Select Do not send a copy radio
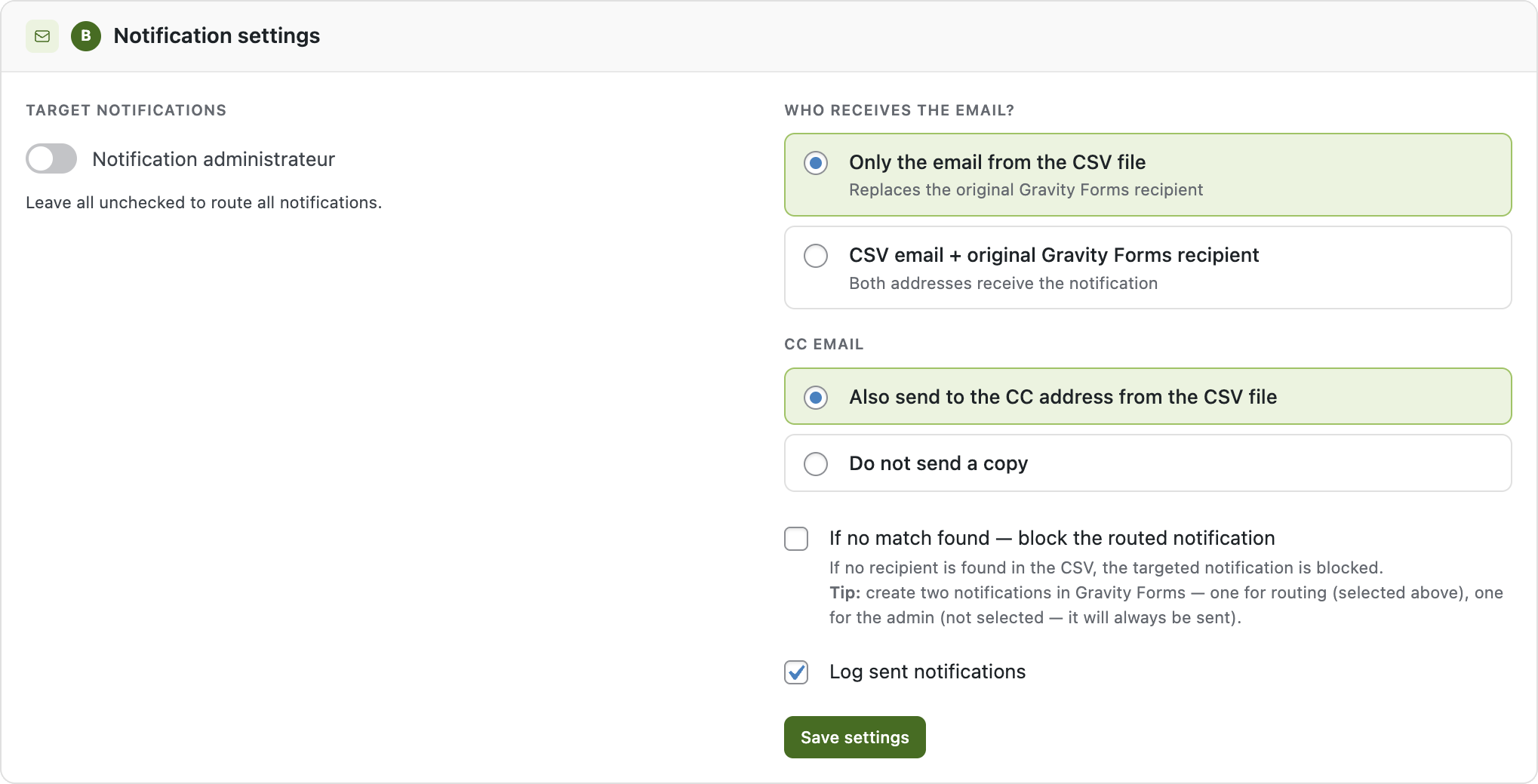Screen dimensions: 1538x784 click(816, 464)
